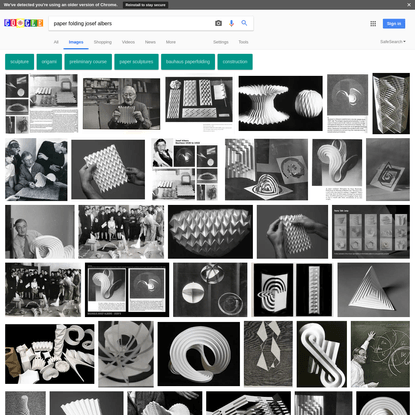The width and height of the screenshot is (415, 415).
Task: Select the News tab
Action: [x=150, y=42]
